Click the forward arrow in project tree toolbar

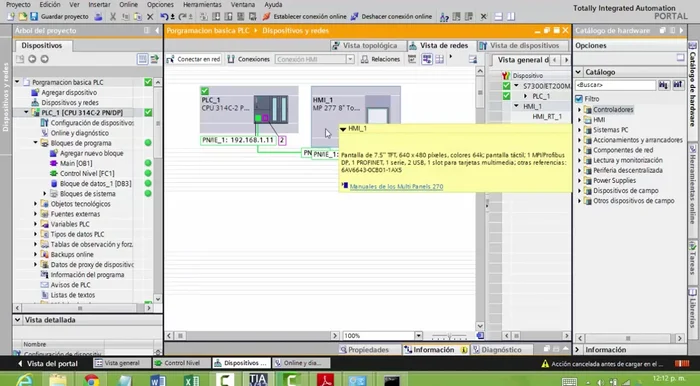click(44, 59)
